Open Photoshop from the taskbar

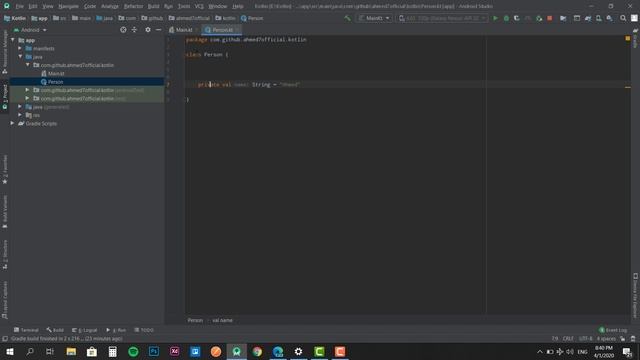[154, 351]
